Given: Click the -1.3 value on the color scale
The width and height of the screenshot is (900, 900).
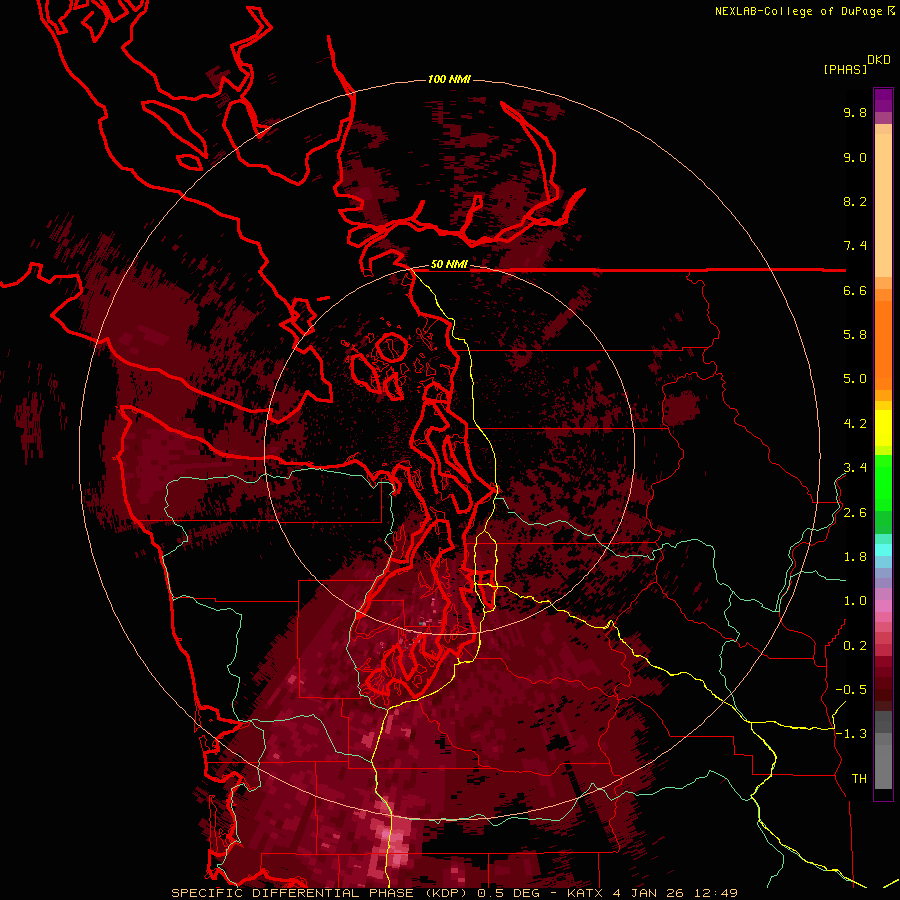Looking at the screenshot, I should pyautogui.click(x=851, y=734).
